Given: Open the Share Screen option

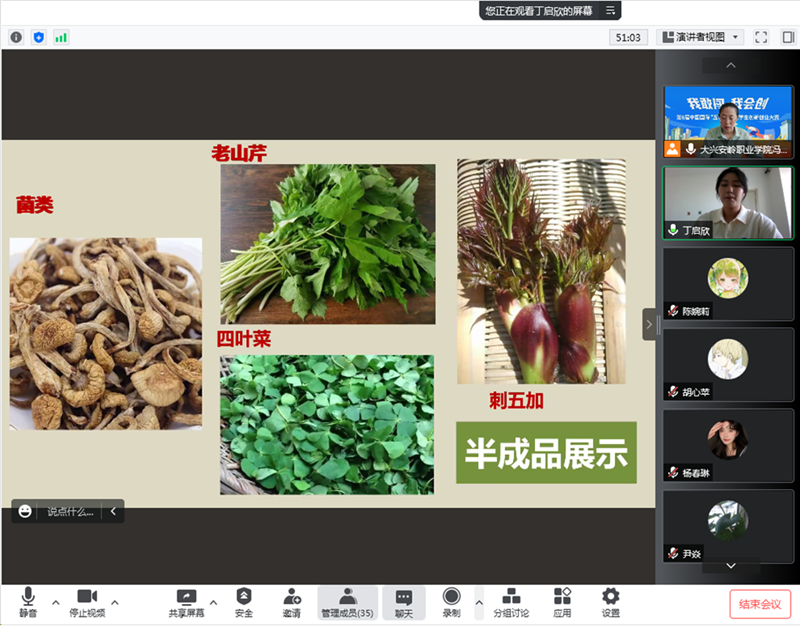Looking at the screenshot, I should coord(186,602).
